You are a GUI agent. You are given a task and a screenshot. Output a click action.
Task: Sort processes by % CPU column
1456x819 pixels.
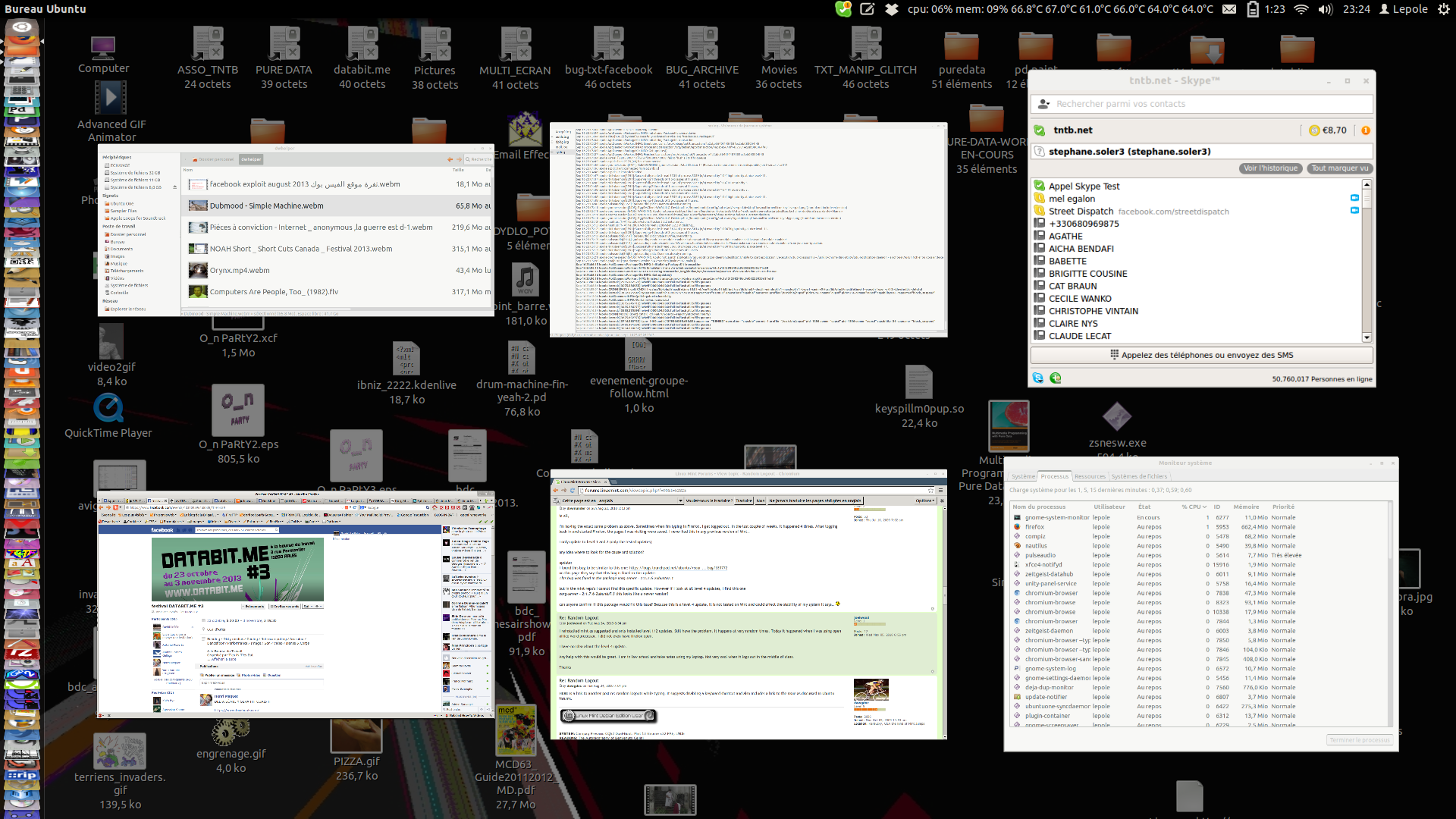[x=1193, y=507]
